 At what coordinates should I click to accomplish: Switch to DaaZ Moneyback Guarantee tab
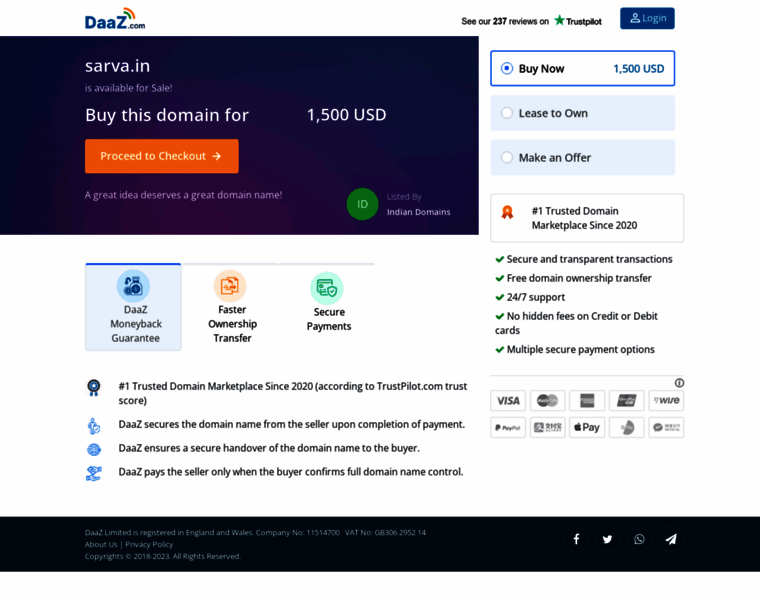pos(133,307)
